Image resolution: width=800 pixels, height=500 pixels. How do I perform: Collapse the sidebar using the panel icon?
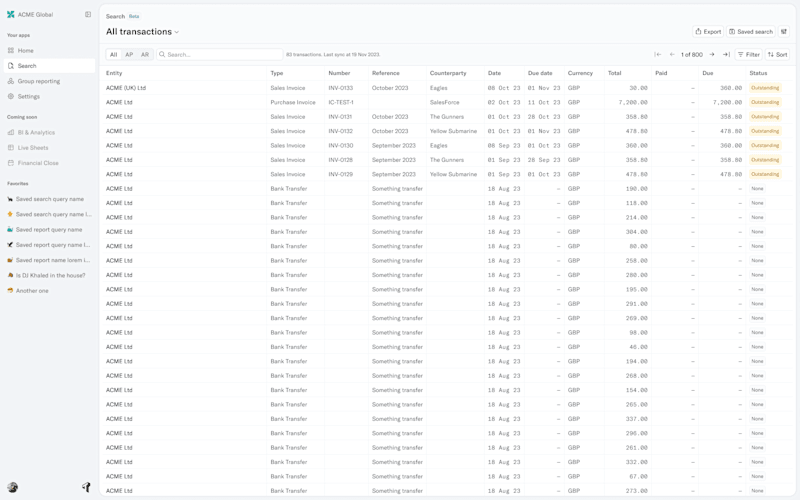click(x=88, y=14)
